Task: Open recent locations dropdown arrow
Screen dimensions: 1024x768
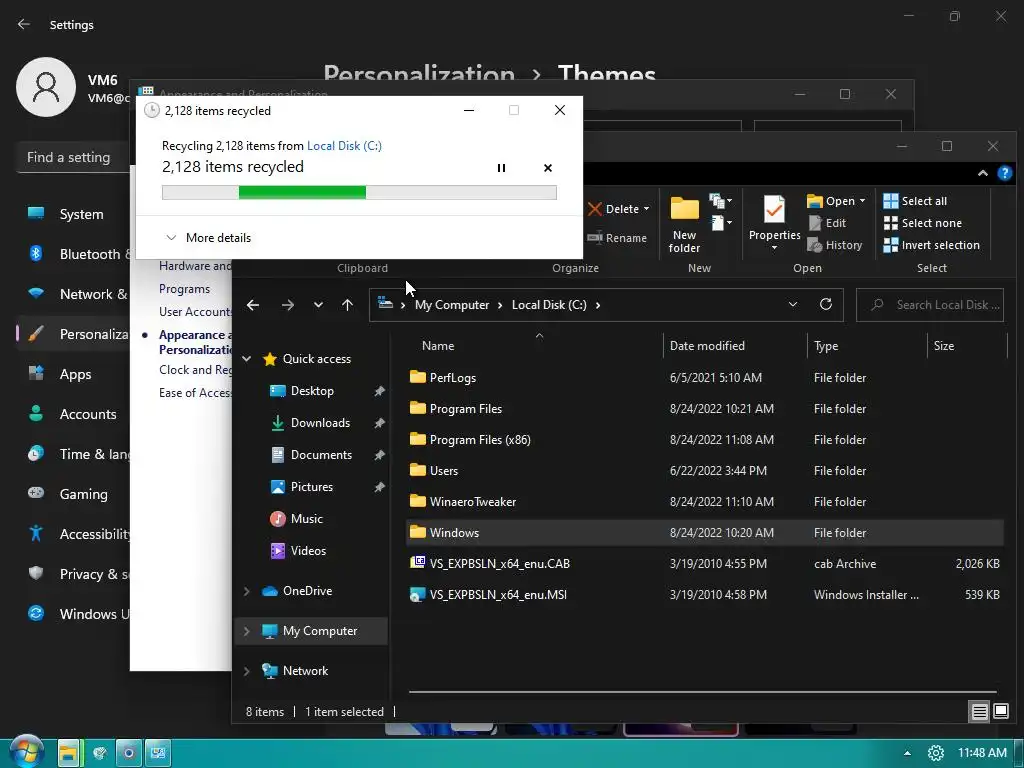Action: click(318, 305)
